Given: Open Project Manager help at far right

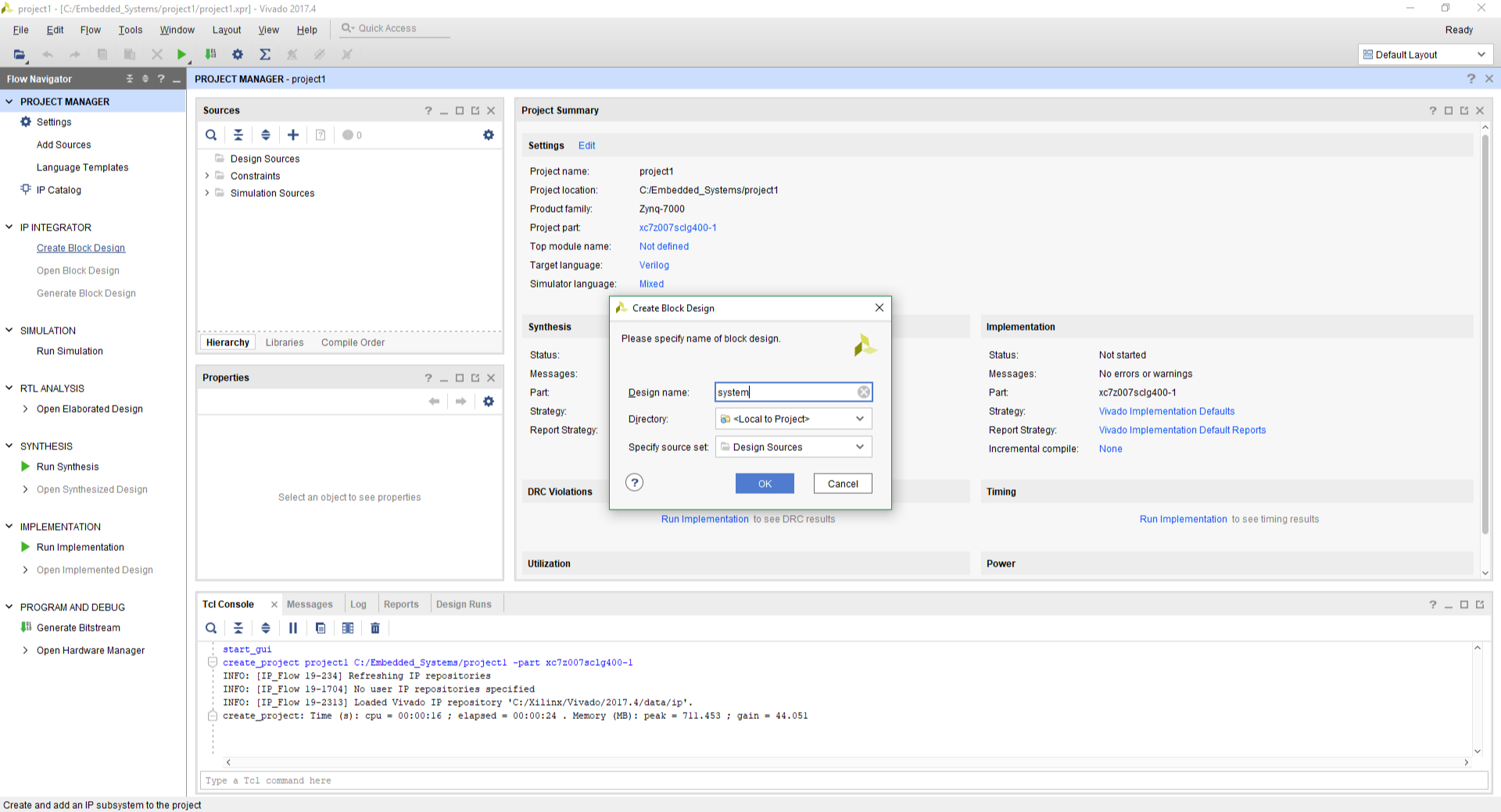Looking at the screenshot, I should 1471,79.
